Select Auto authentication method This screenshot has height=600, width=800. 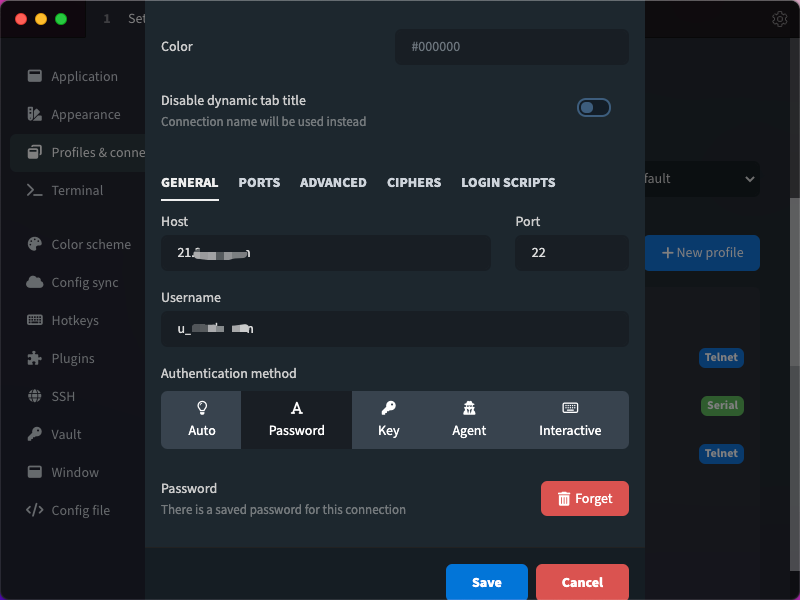click(x=201, y=420)
